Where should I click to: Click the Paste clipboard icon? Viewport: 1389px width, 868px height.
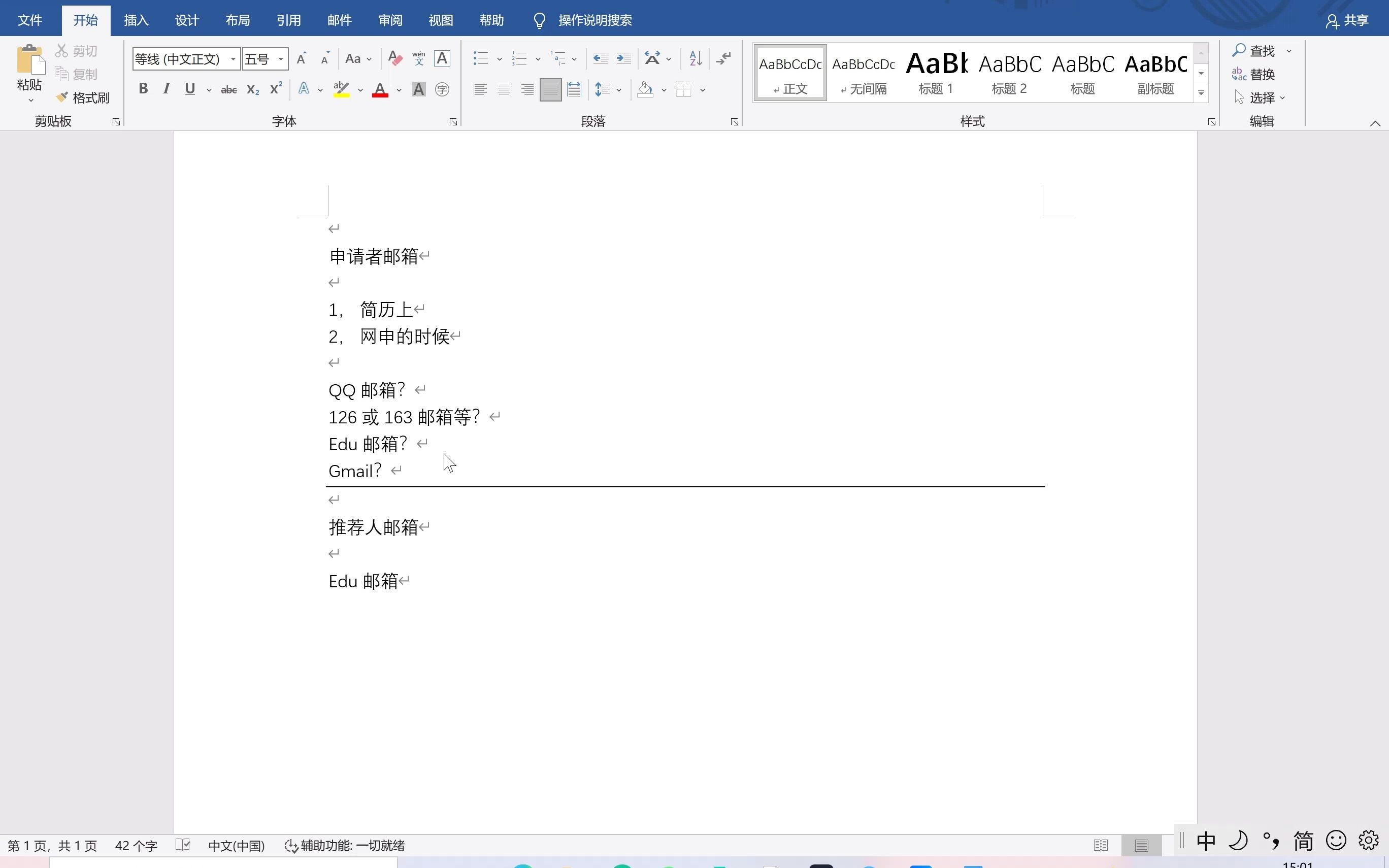tap(30, 60)
